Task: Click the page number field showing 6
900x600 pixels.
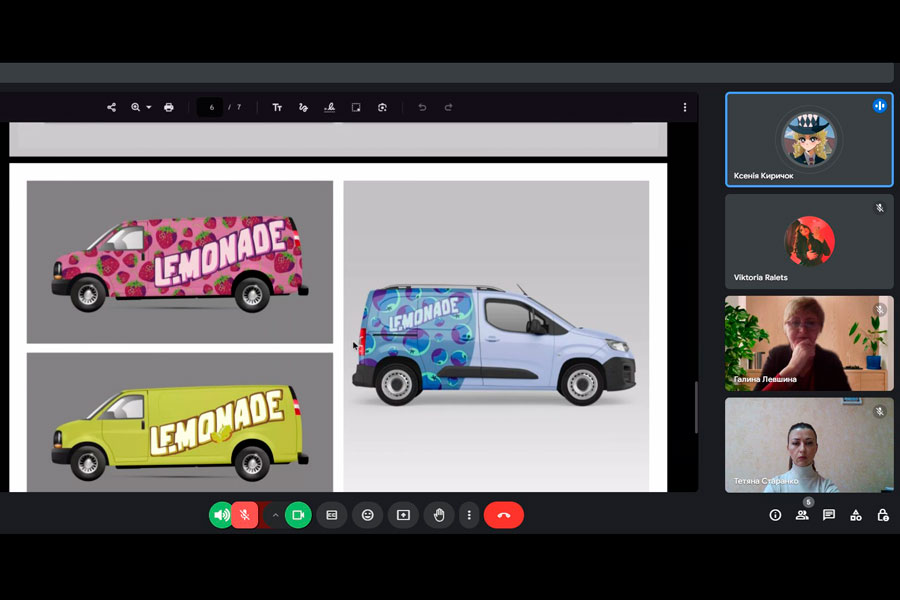Action: 210,107
